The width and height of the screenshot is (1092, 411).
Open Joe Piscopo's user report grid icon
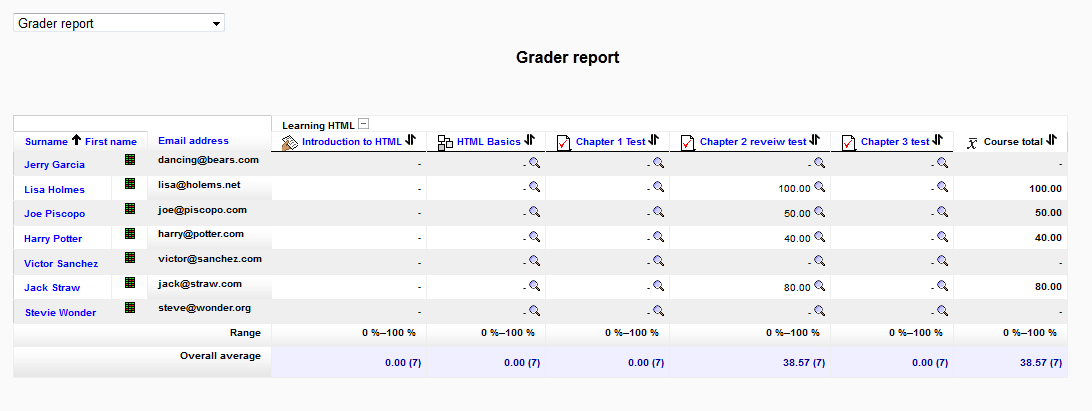130,209
